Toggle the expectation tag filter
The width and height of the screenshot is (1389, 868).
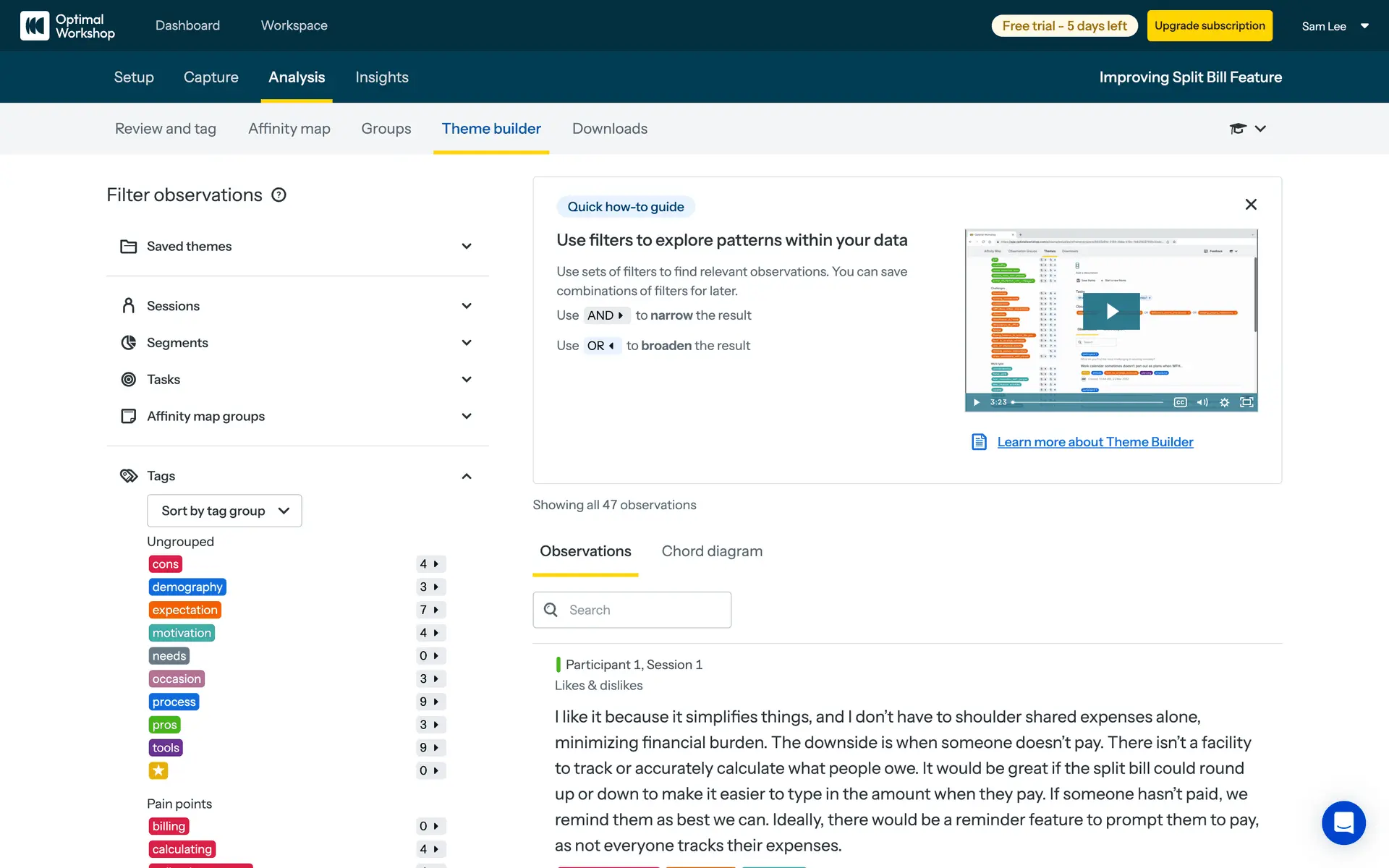(184, 610)
